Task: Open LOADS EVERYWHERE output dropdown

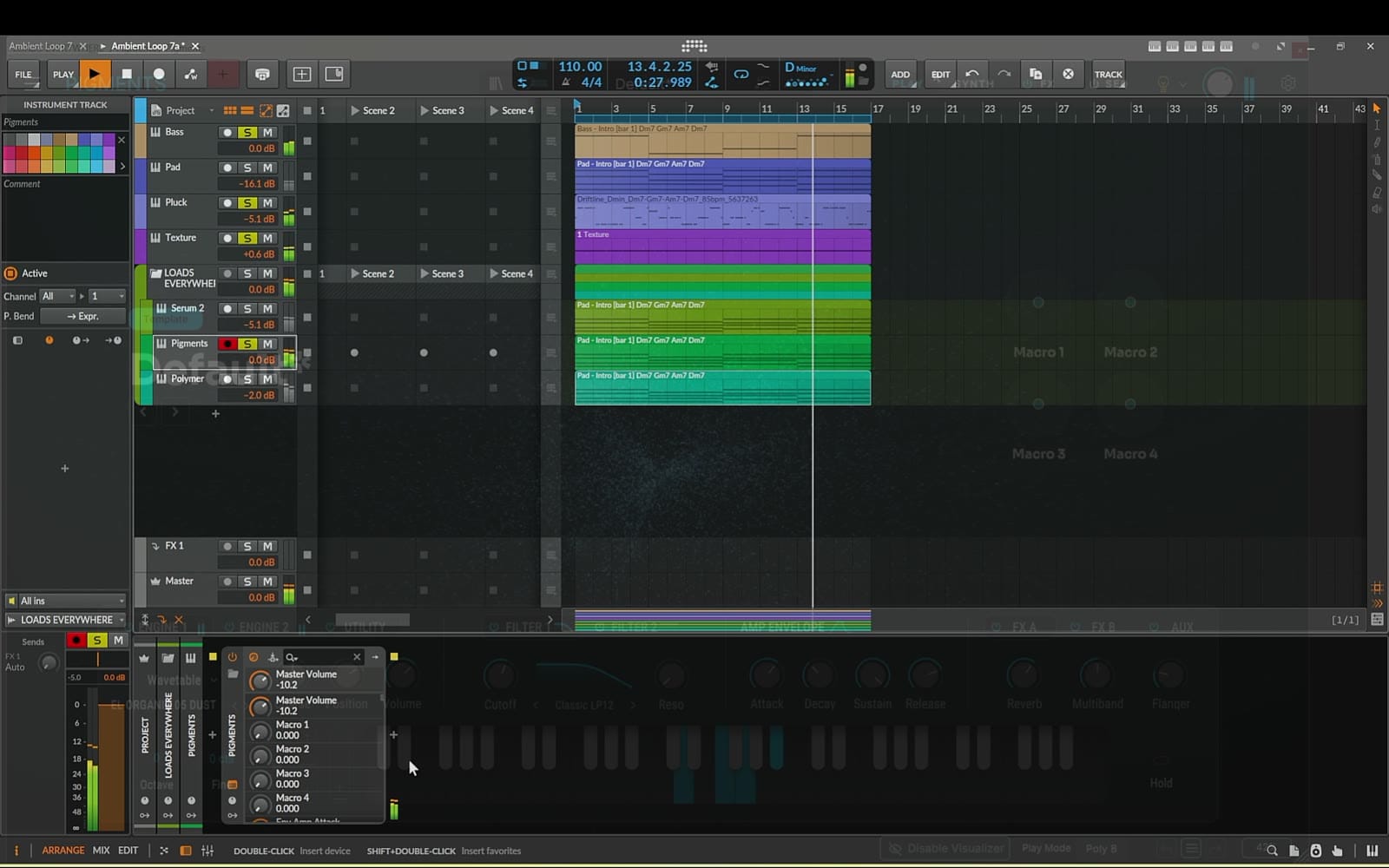Action: point(66,620)
